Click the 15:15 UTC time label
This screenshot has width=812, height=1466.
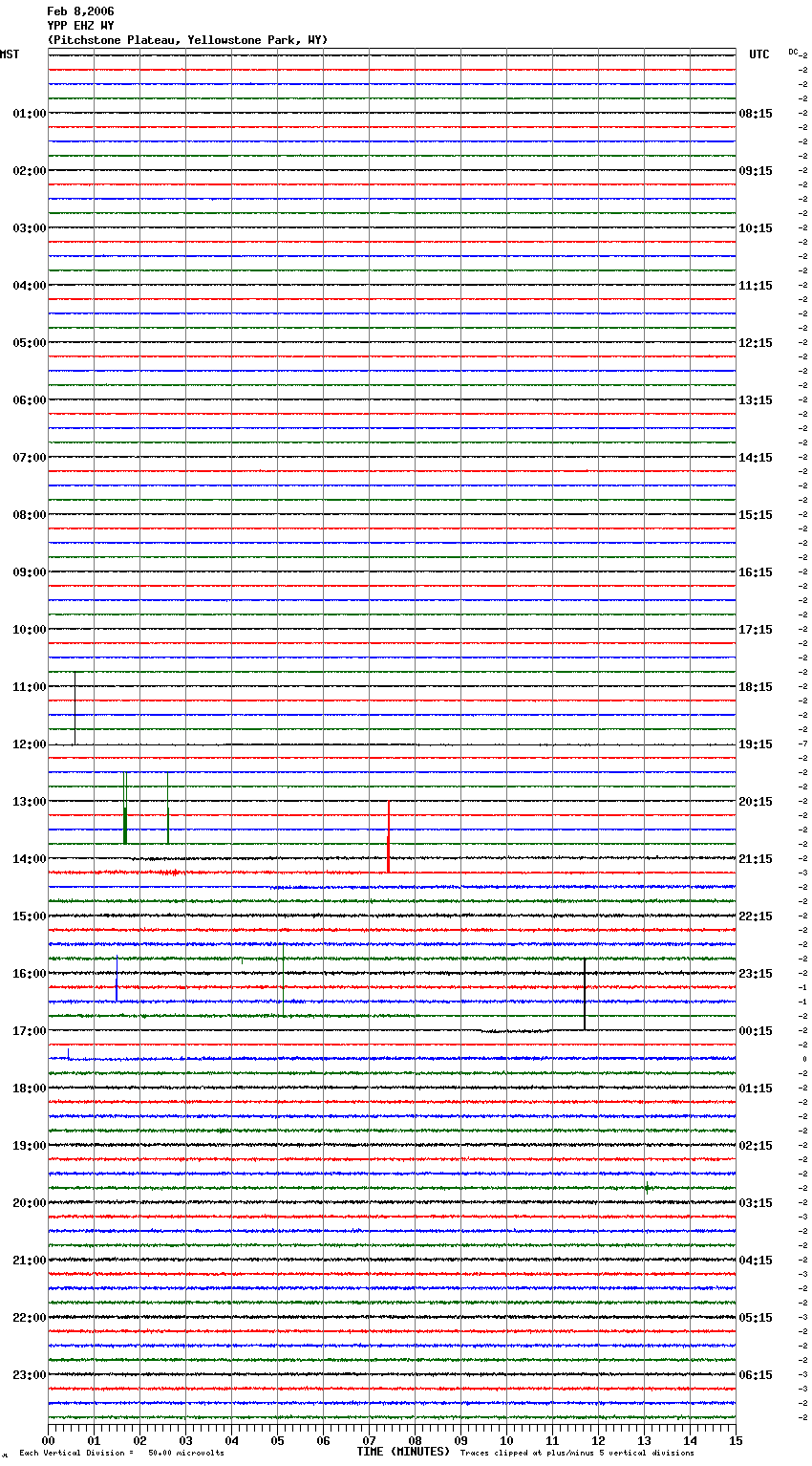point(756,515)
